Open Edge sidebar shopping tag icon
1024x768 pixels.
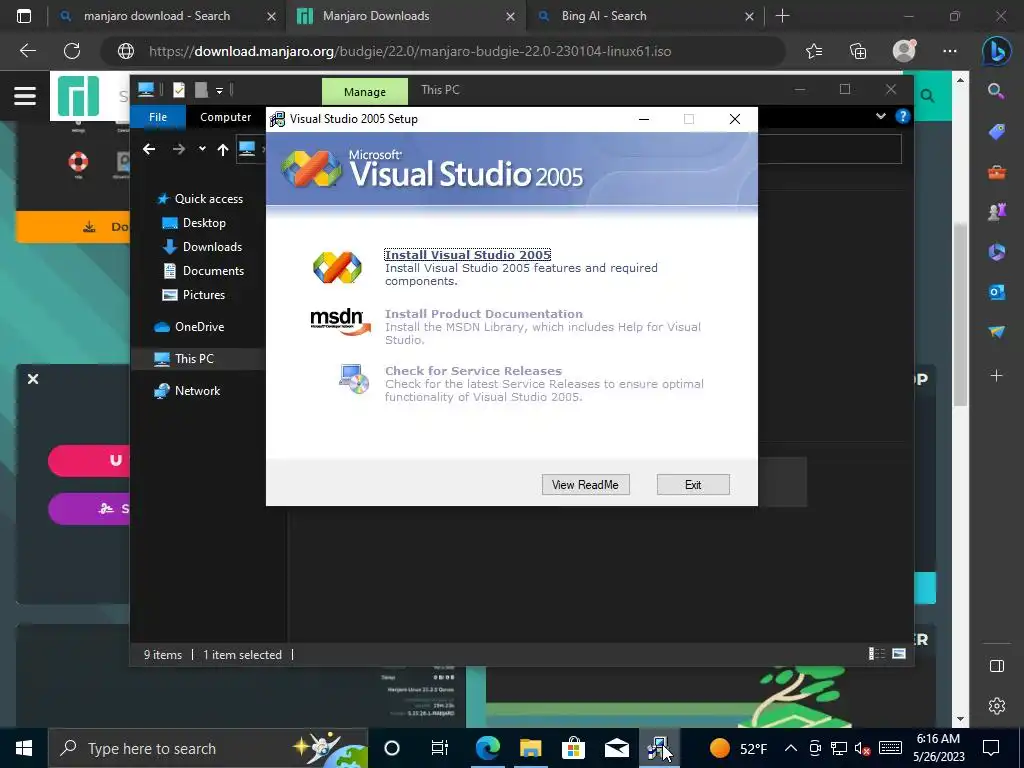click(x=997, y=132)
